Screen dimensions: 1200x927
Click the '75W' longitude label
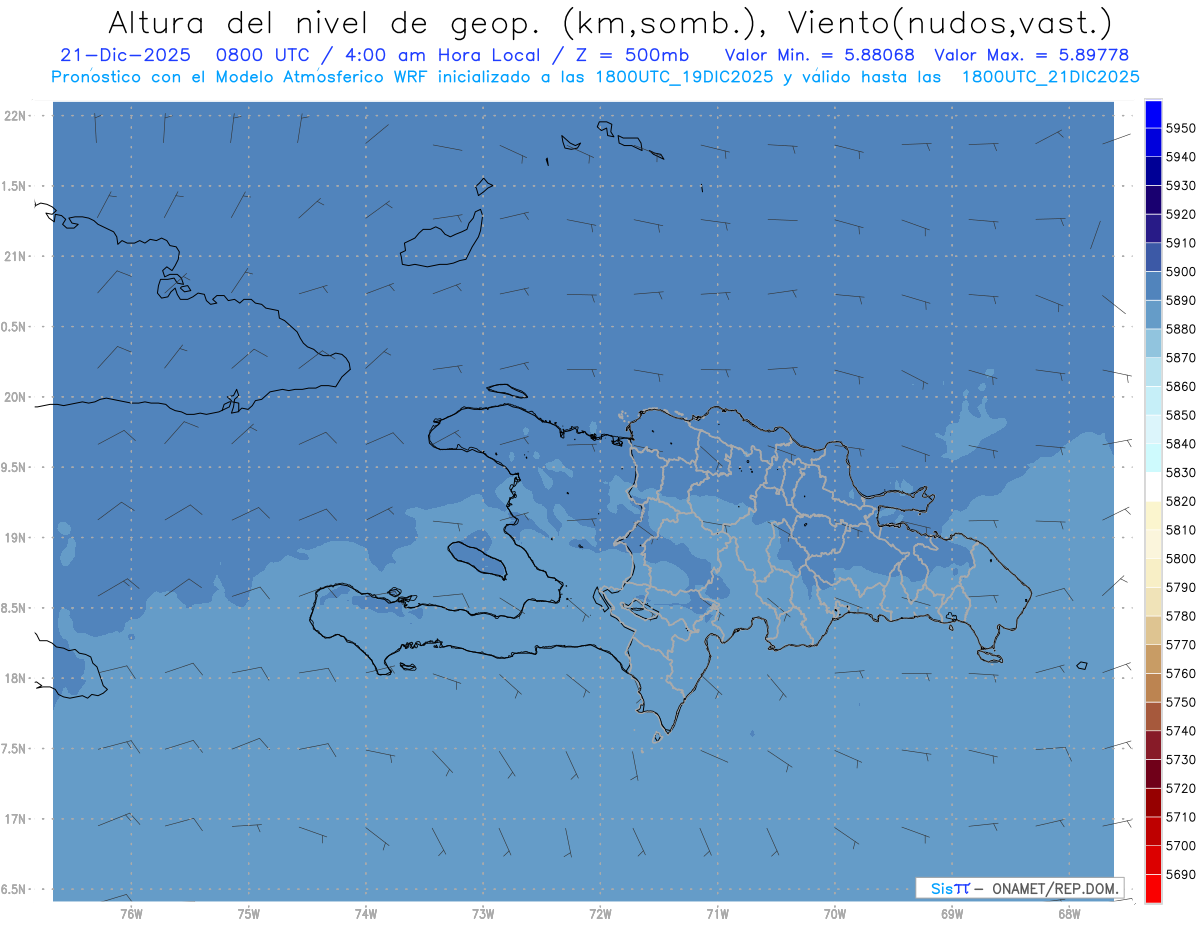click(x=249, y=914)
